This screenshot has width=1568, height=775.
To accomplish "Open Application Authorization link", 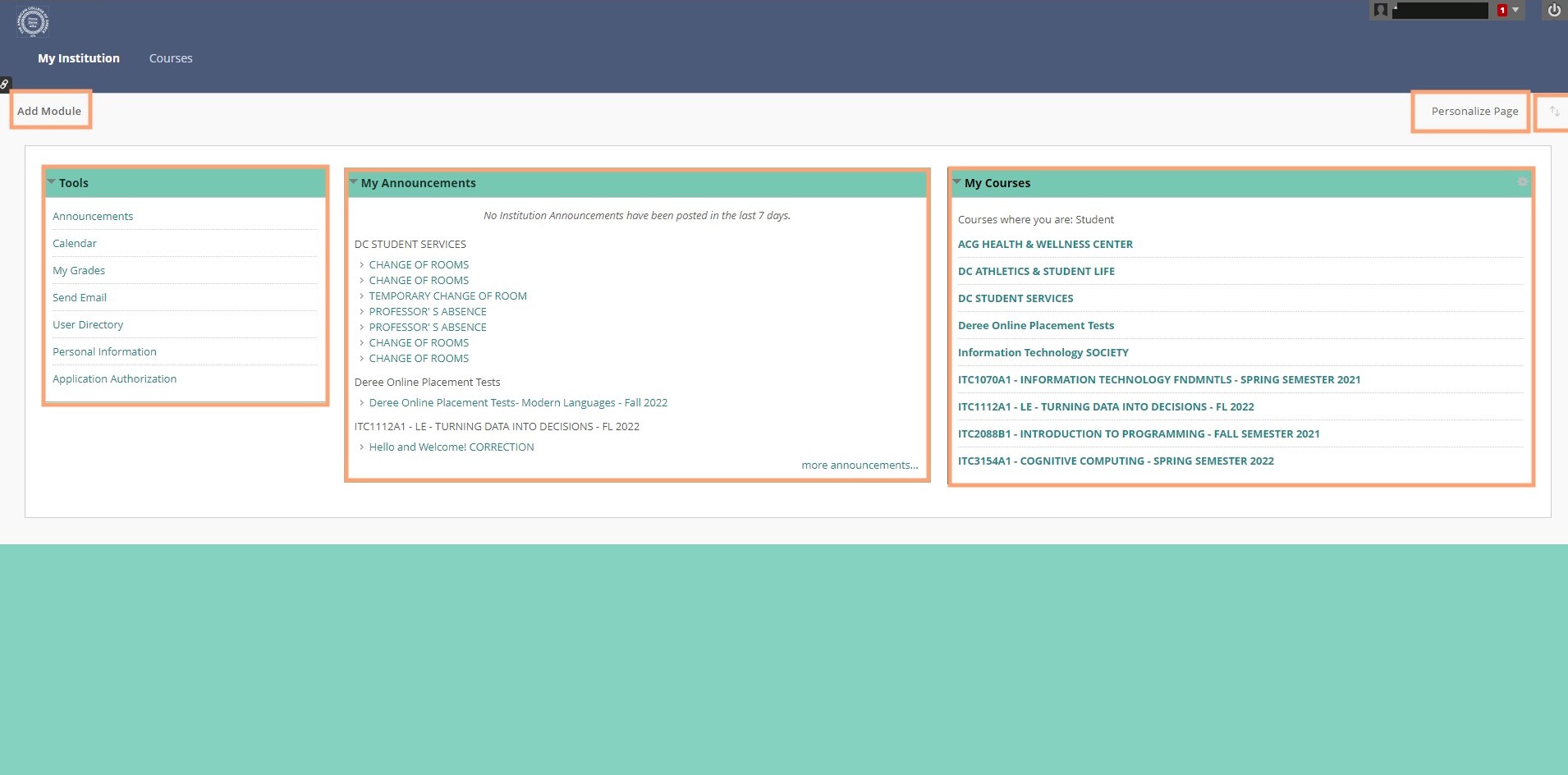I will pos(114,378).
